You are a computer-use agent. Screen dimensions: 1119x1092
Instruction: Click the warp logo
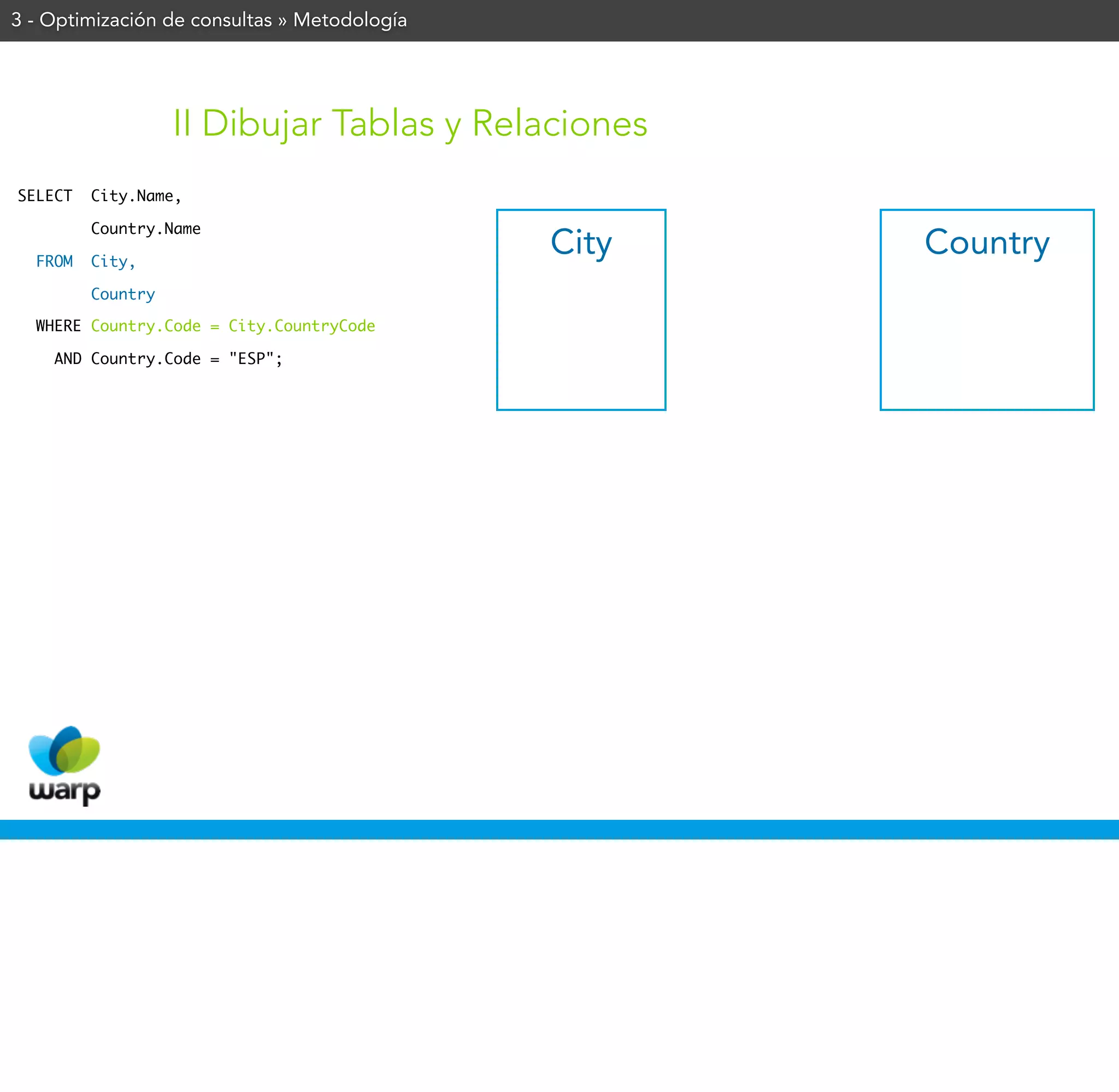(65, 765)
